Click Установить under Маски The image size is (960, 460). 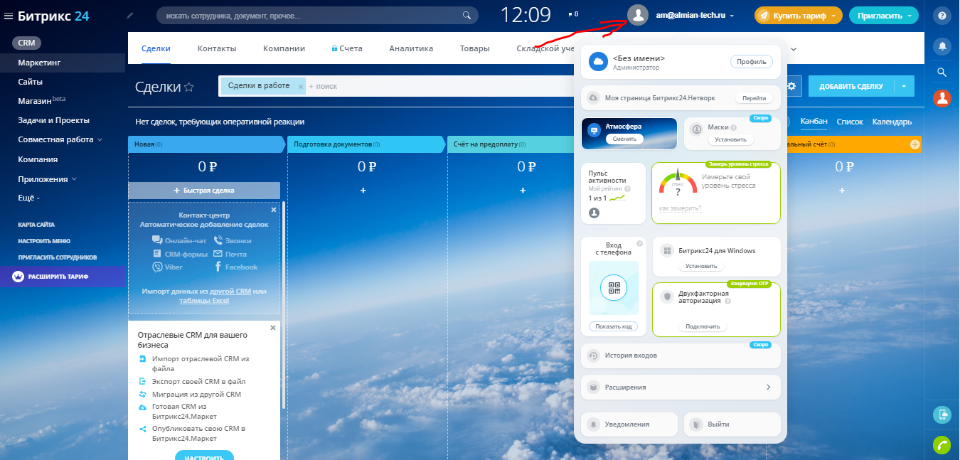[731, 140]
